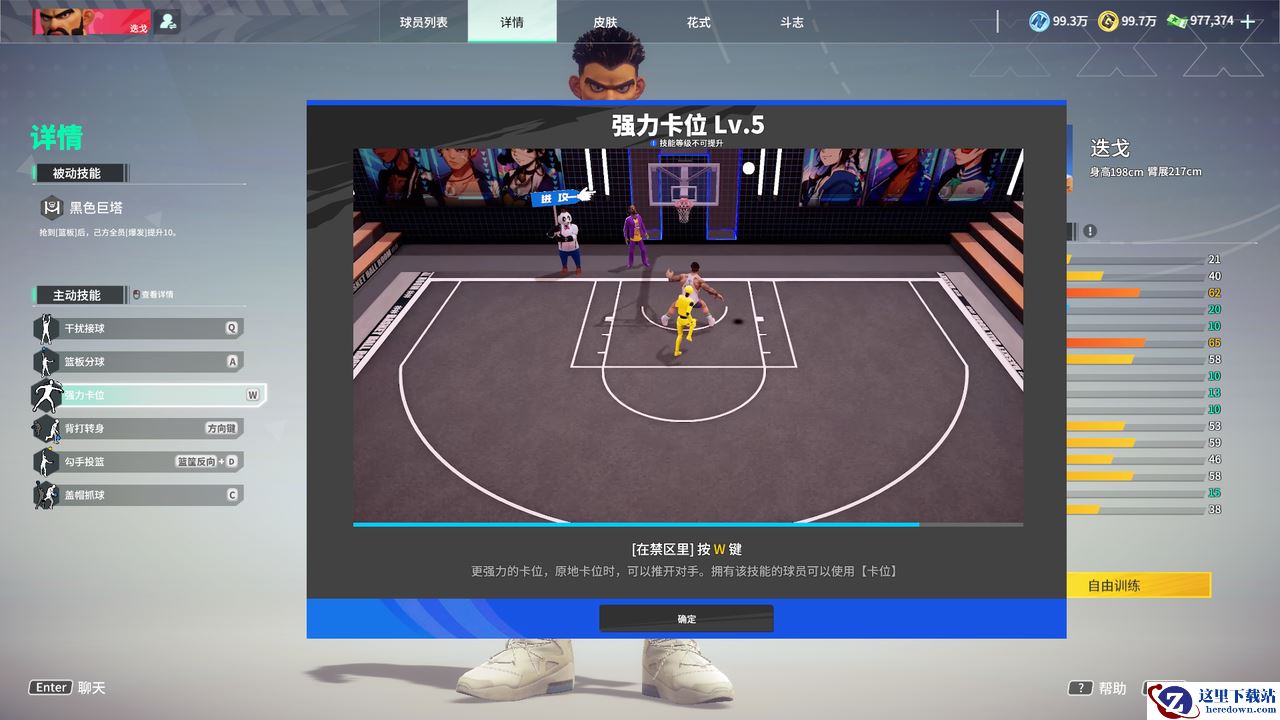1280x720 pixels.
Task: Click the attribute value 21
Action: (x=1214, y=260)
